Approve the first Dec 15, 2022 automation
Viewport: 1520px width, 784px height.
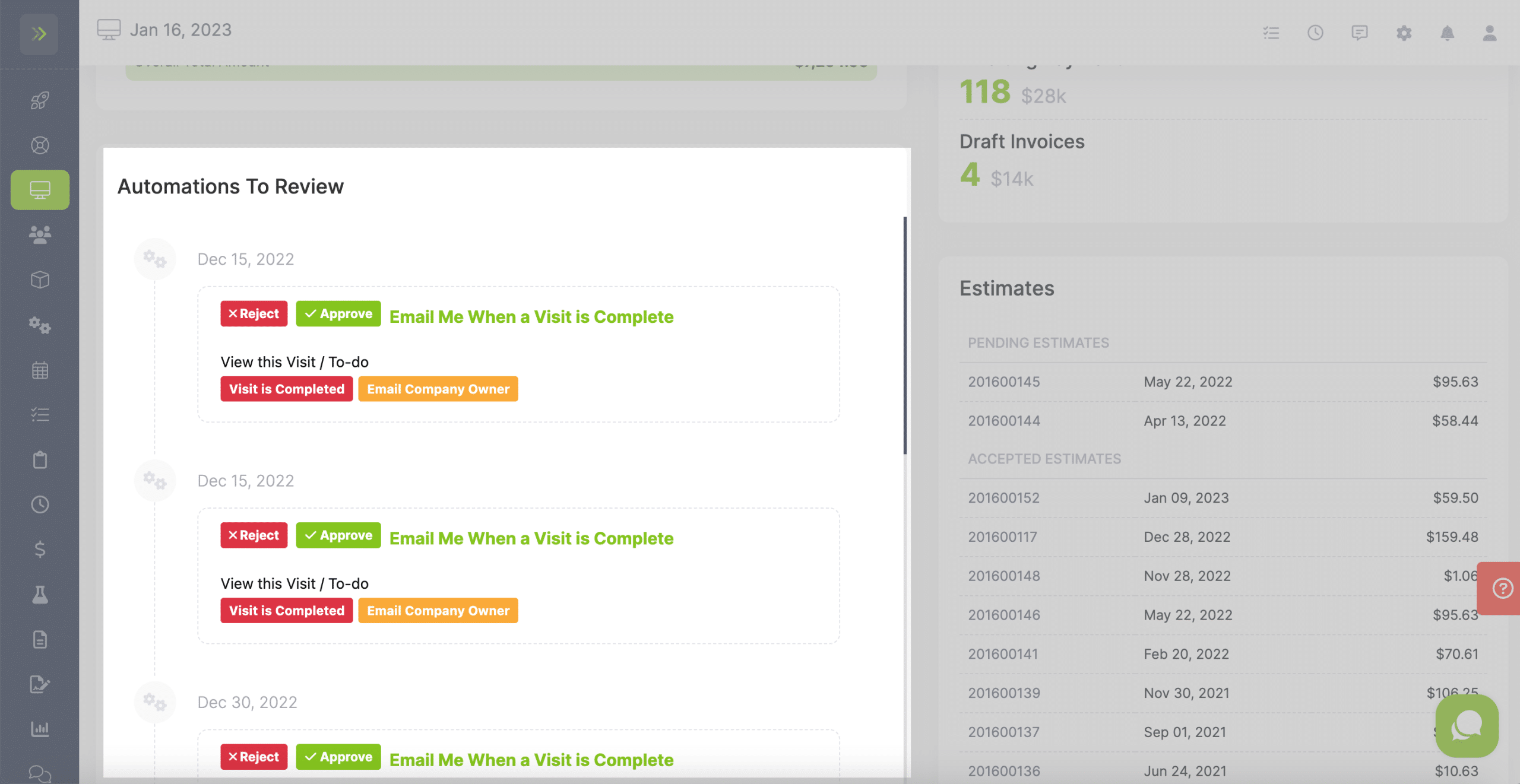[338, 313]
